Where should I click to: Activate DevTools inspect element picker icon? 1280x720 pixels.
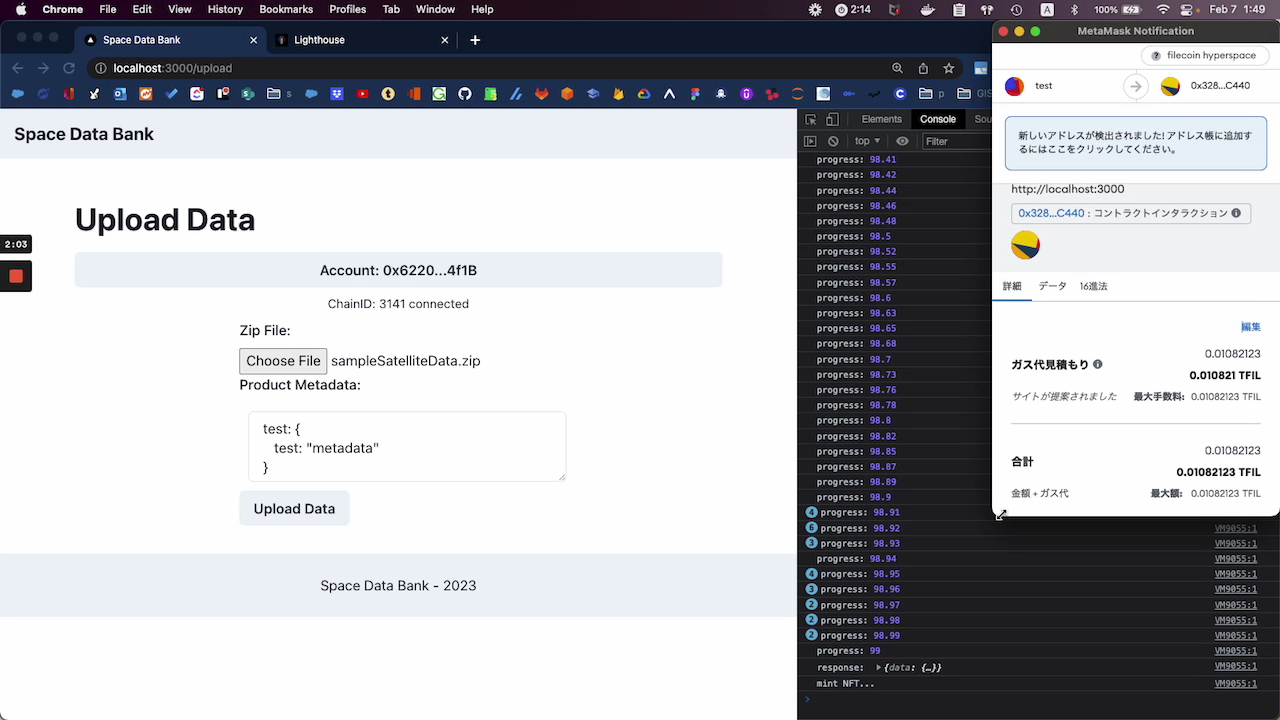(x=811, y=119)
